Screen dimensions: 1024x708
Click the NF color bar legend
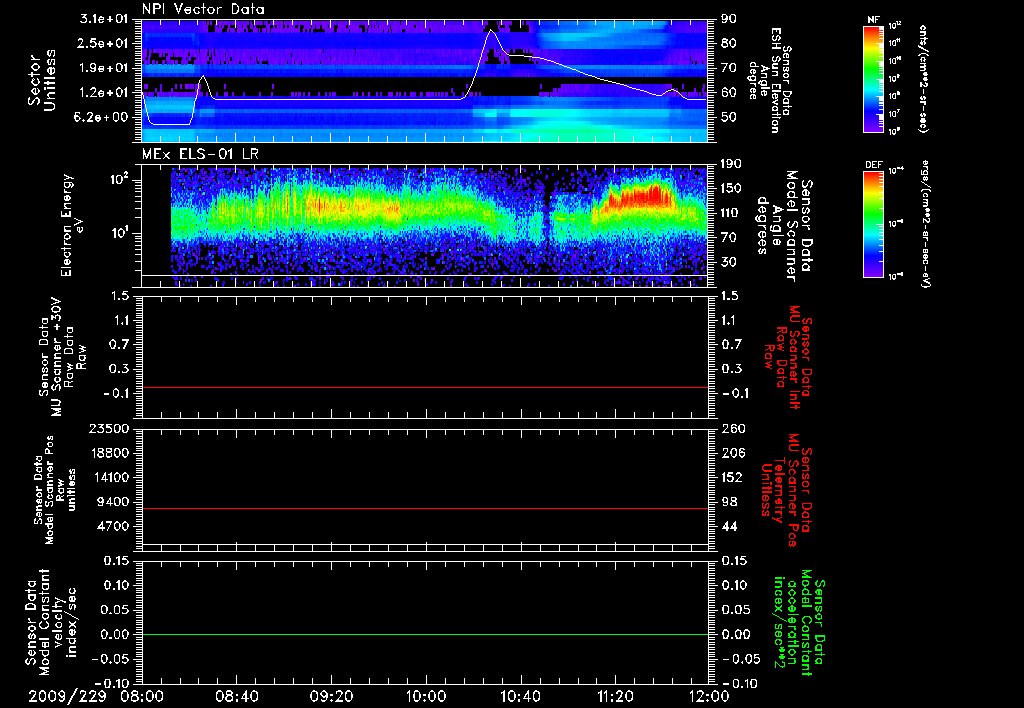pyautogui.click(x=874, y=79)
